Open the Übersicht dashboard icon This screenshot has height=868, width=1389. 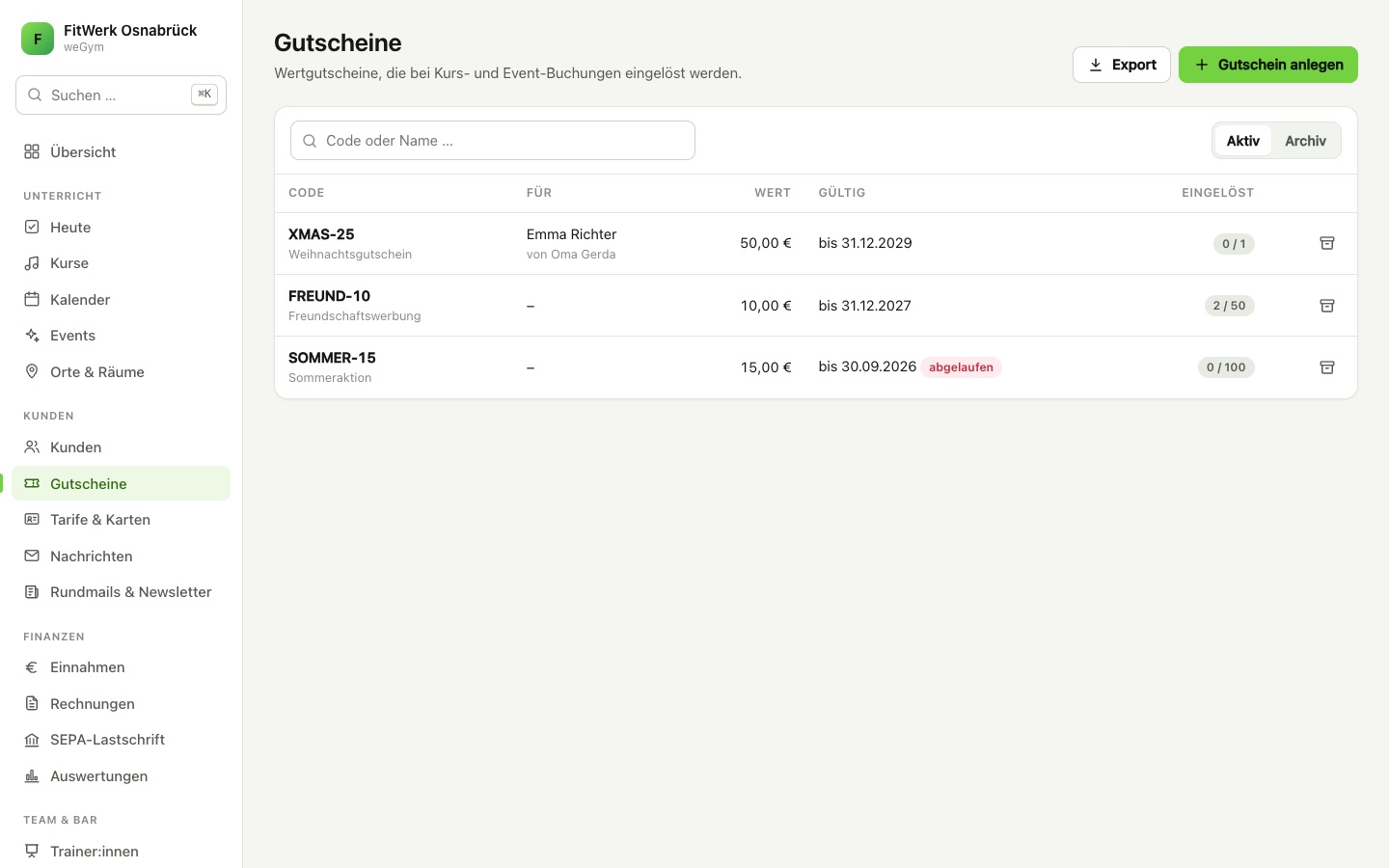(x=32, y=151)
